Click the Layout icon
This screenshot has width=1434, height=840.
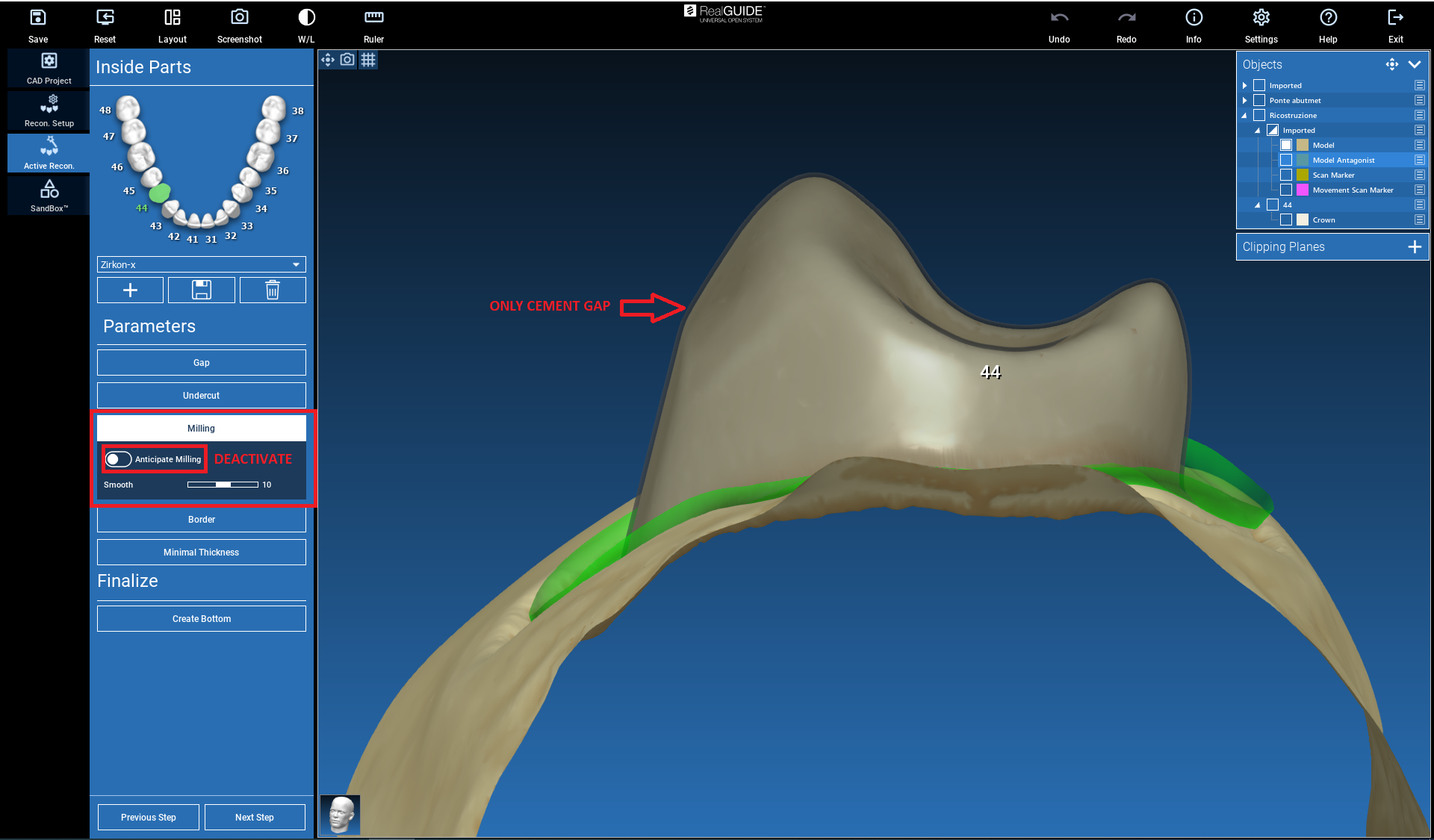pyautogui.click(x=172, y=18)
